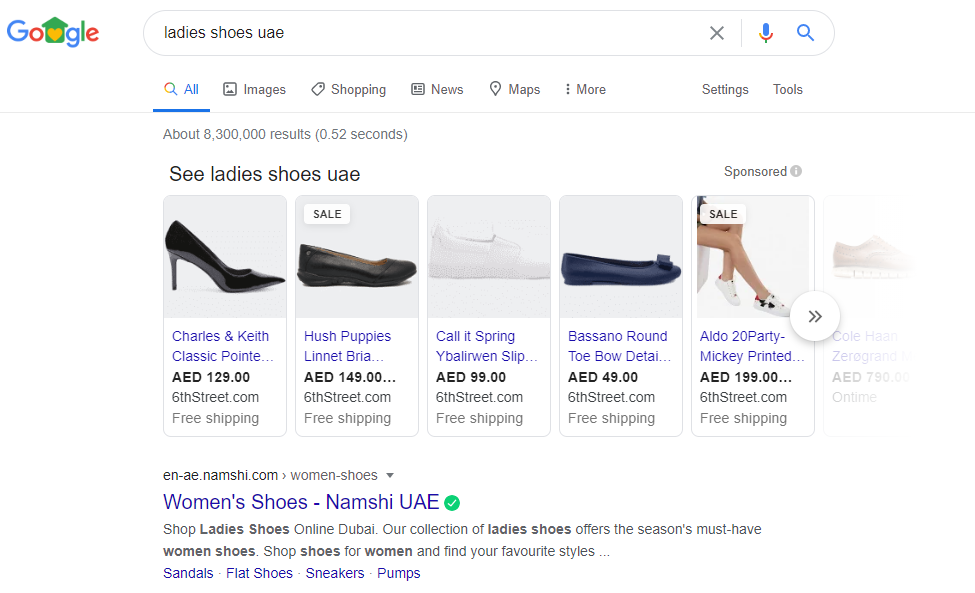The height and width of the screenshot is (593, 975).
Task: Click the SALE badge on Aldo card
Action: click(723, 214)
